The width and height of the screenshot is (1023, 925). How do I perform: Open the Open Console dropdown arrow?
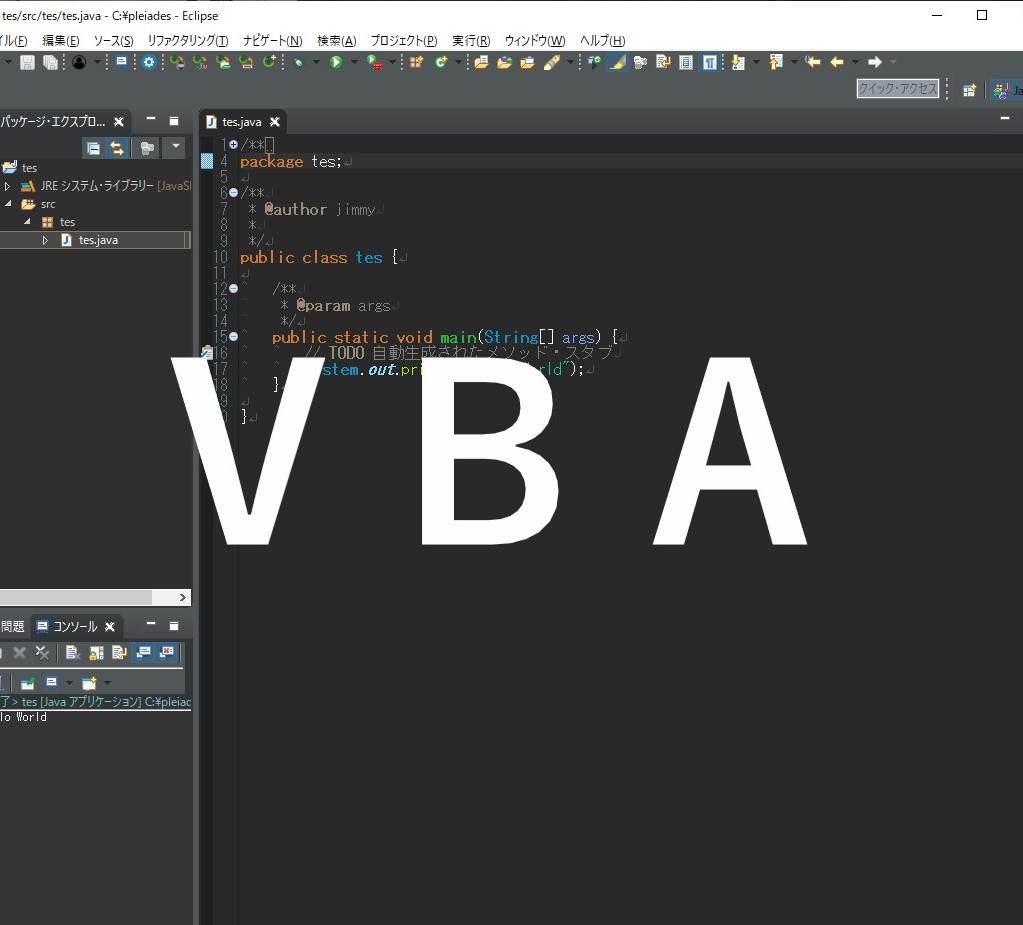(x=107, y=683)
